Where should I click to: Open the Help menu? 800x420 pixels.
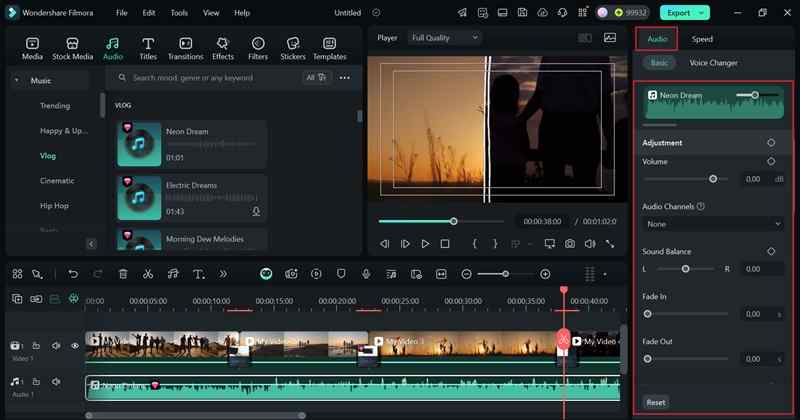pyautogui.click(x=242, y=13)
